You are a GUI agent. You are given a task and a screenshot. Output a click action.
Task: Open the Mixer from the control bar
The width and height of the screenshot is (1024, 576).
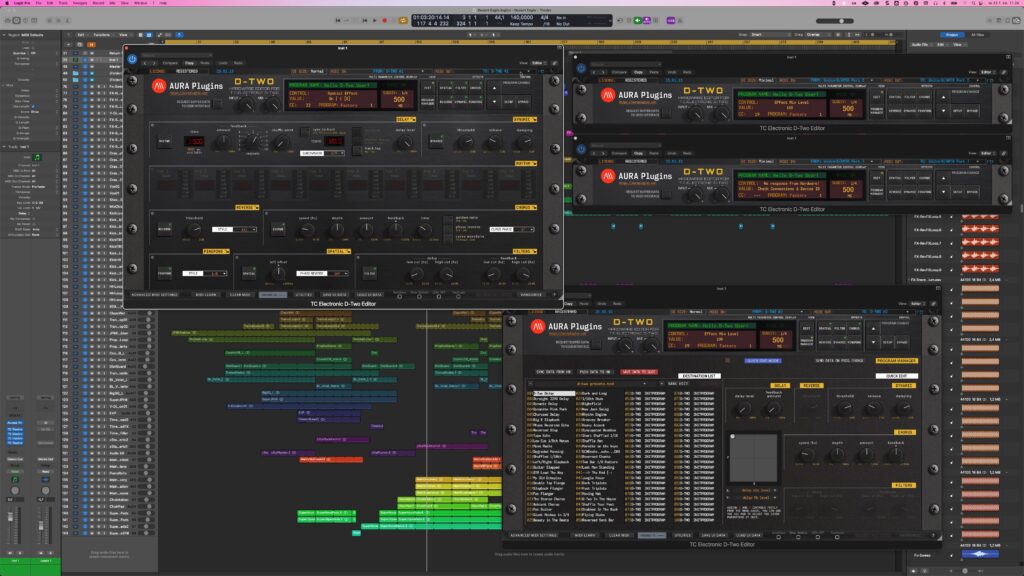(58, 20)
